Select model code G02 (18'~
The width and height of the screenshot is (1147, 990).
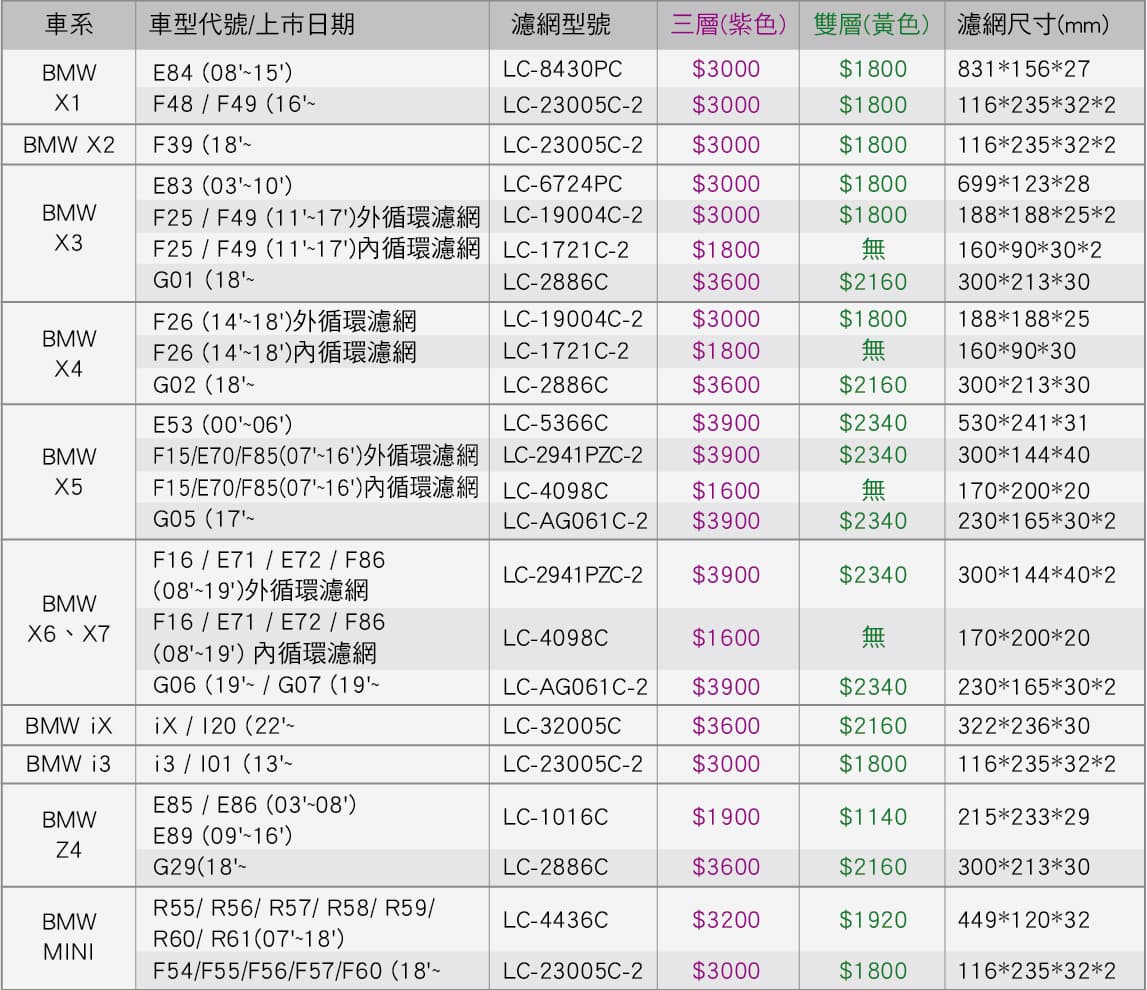203,385
